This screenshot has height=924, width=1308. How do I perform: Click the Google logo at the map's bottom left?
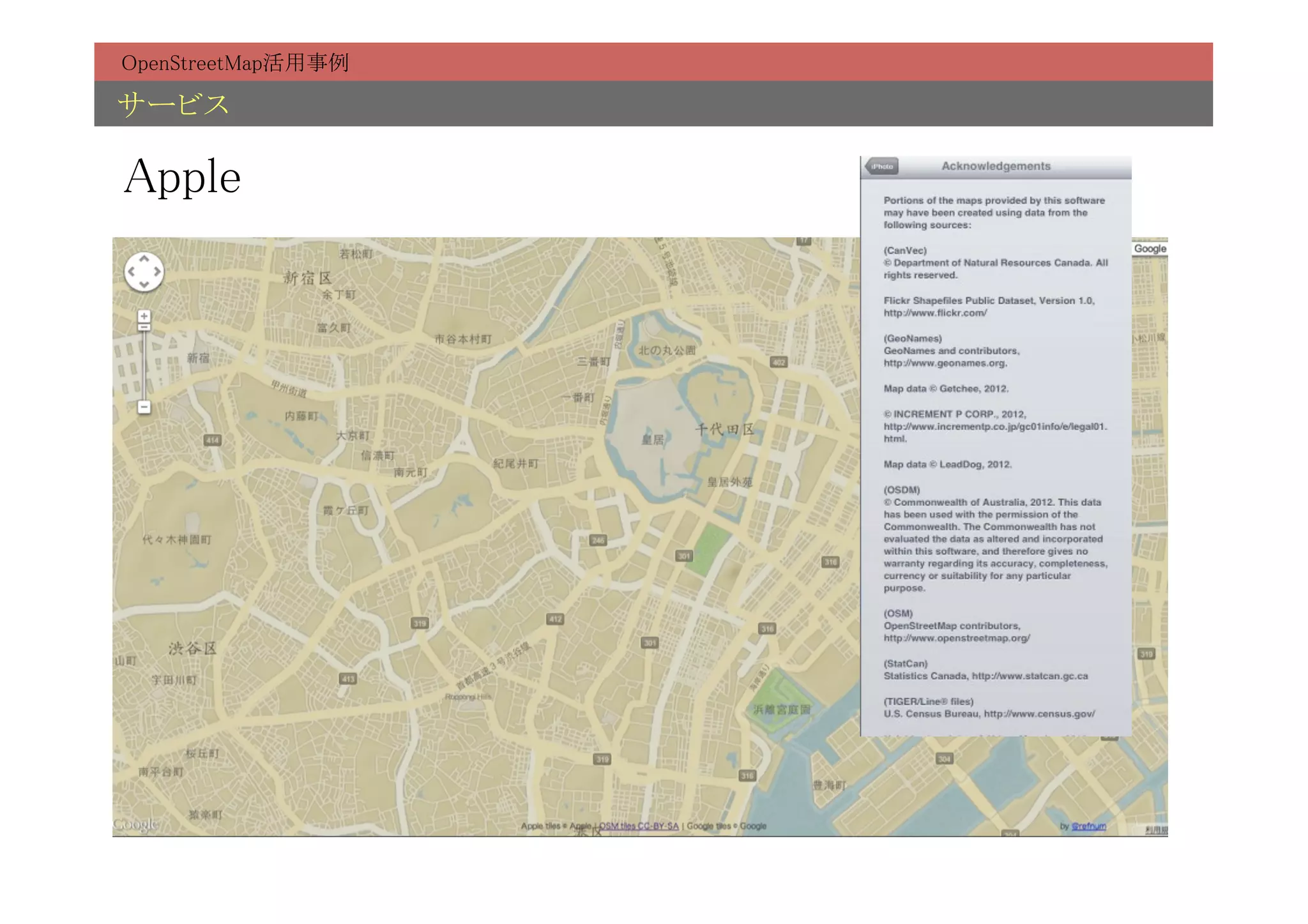(x=135, y=824)
